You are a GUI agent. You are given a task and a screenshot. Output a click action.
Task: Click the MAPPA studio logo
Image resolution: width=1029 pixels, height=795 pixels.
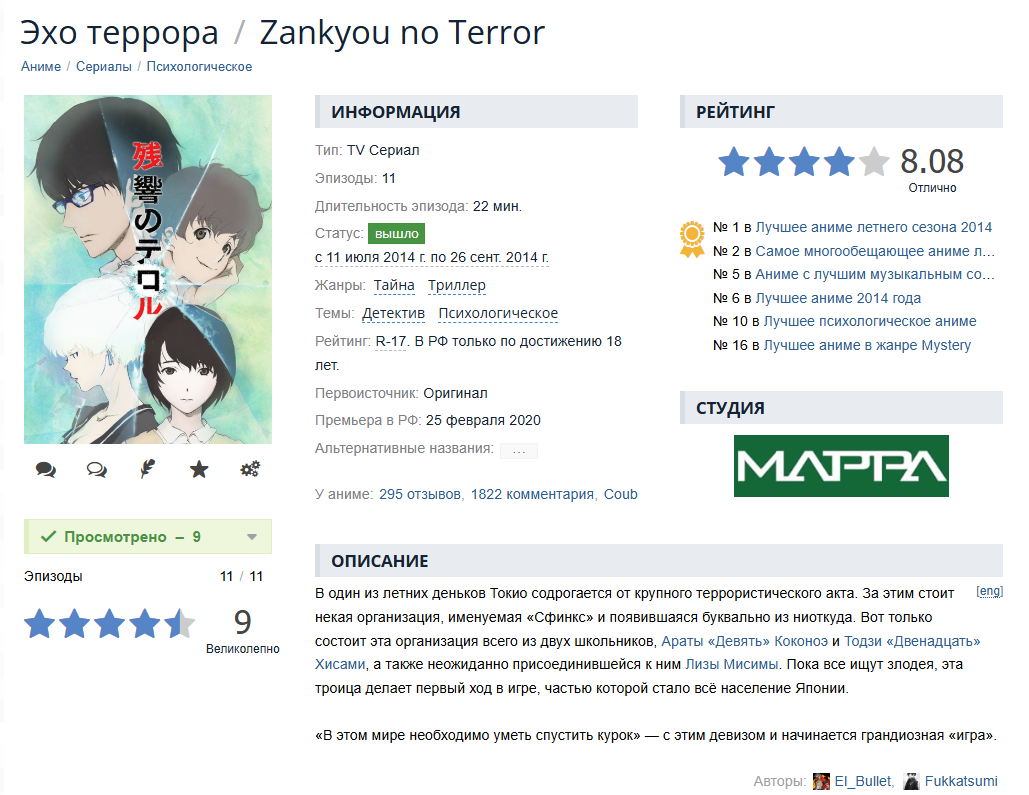point(841,466)
